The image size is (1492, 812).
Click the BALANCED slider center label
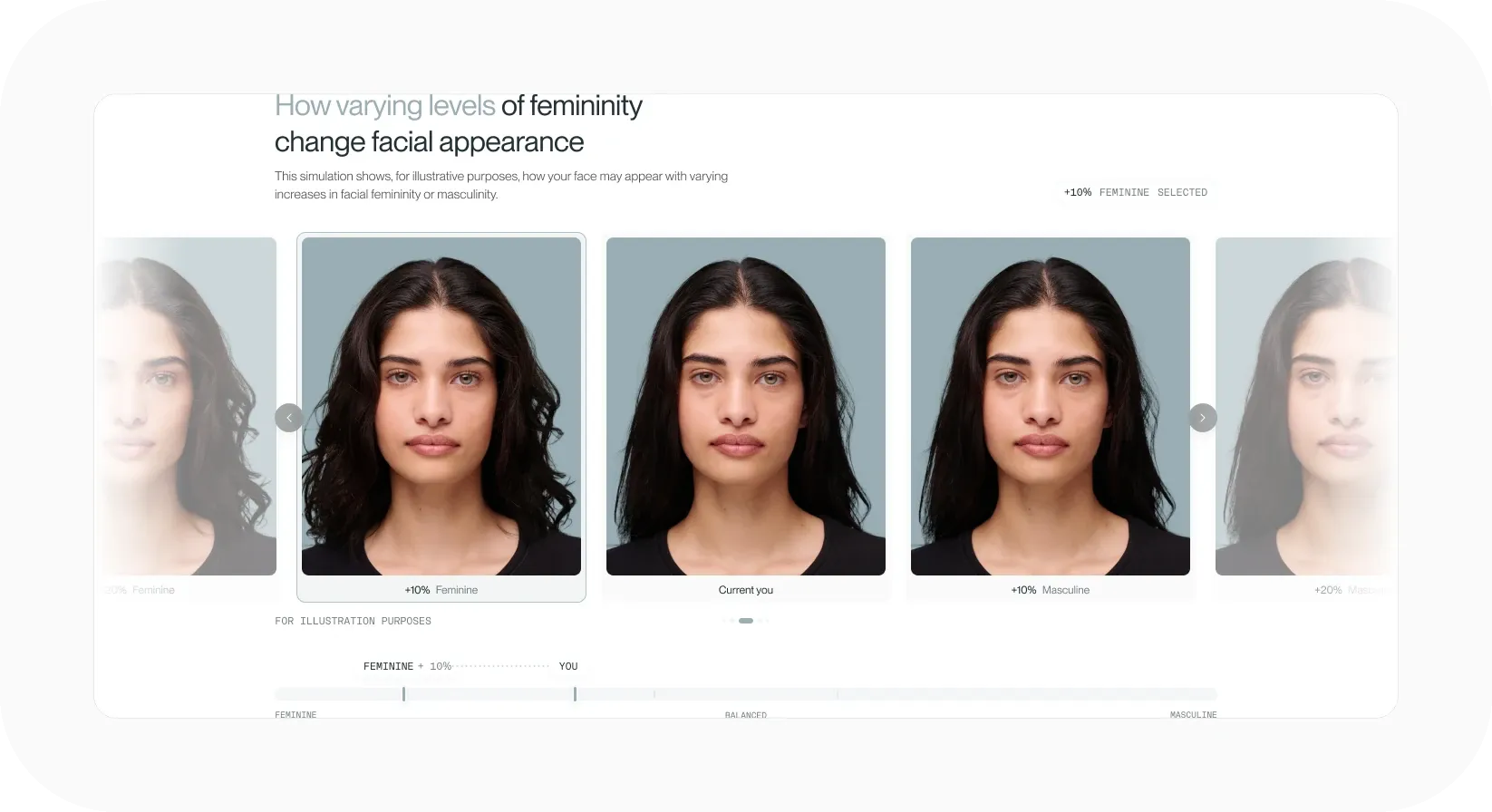pos(746,715)
